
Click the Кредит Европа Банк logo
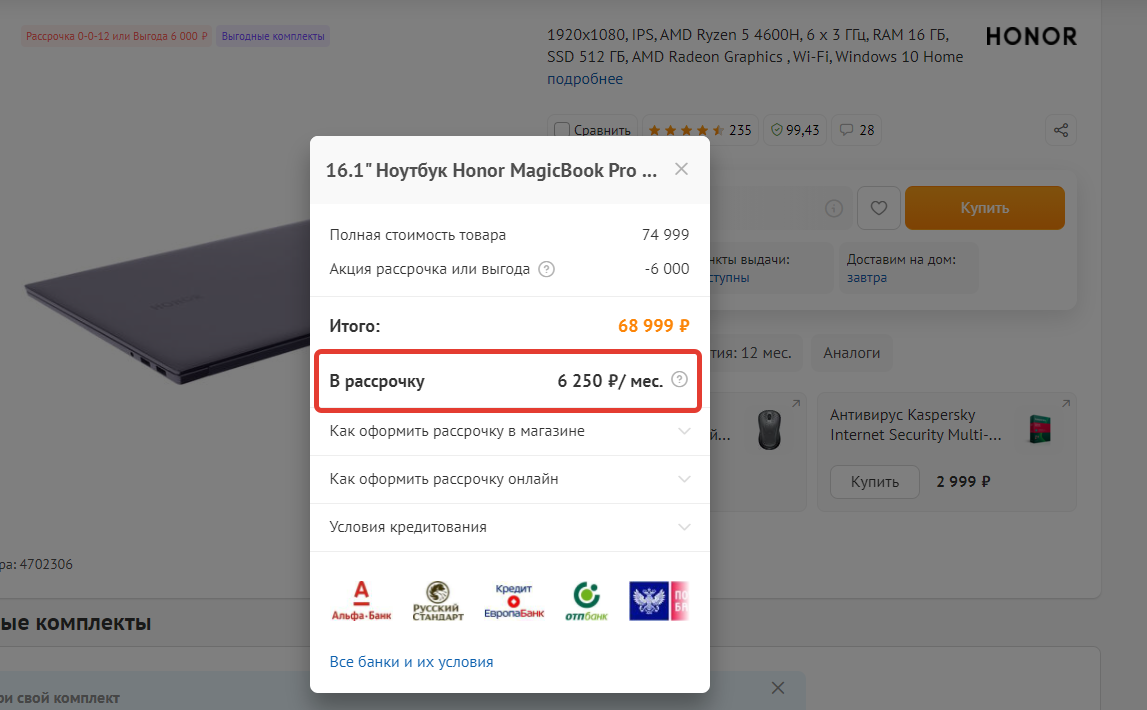tap(513, 601)
